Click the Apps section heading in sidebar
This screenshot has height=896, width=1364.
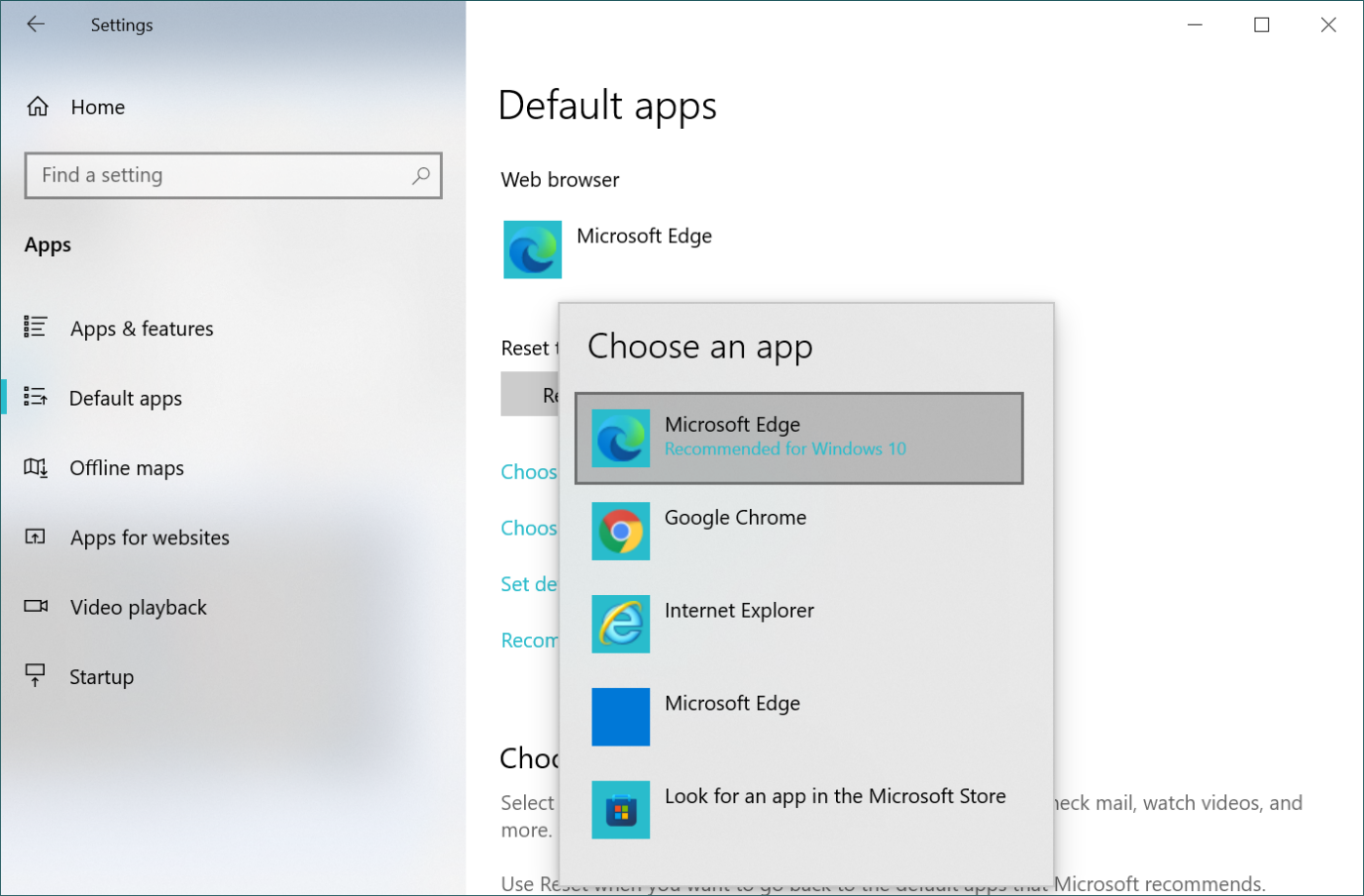click(x=48, y=245)
